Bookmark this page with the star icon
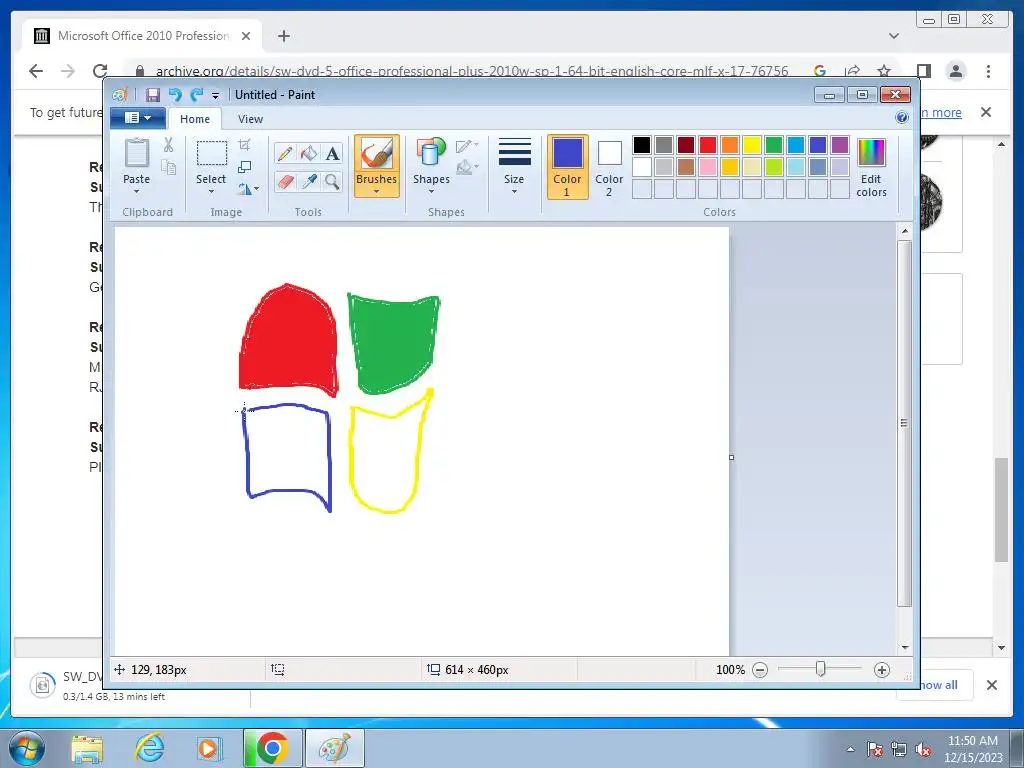 [x=884, y=71]
